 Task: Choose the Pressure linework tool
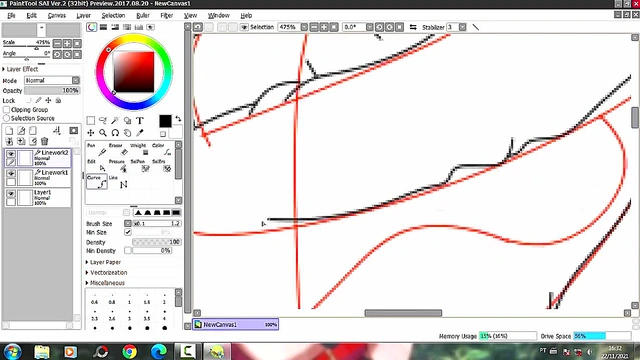point(118,166)
